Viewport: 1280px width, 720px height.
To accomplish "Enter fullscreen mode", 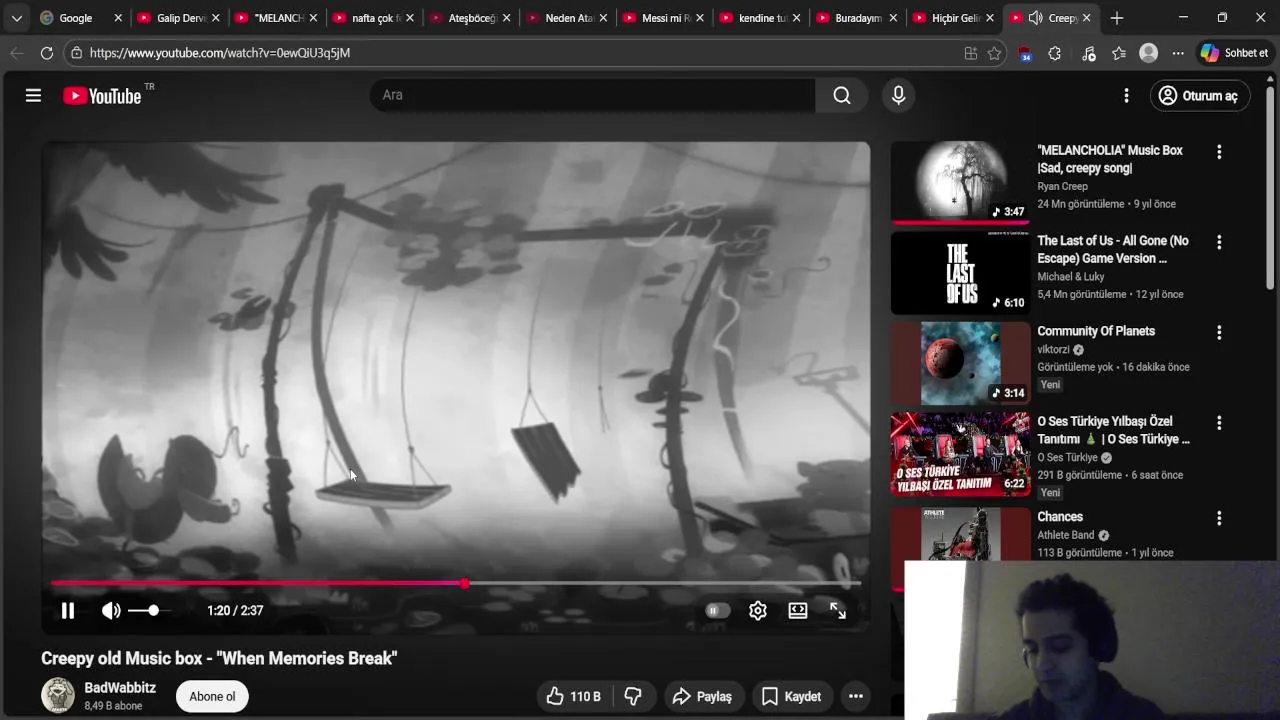I will point(838,610).
